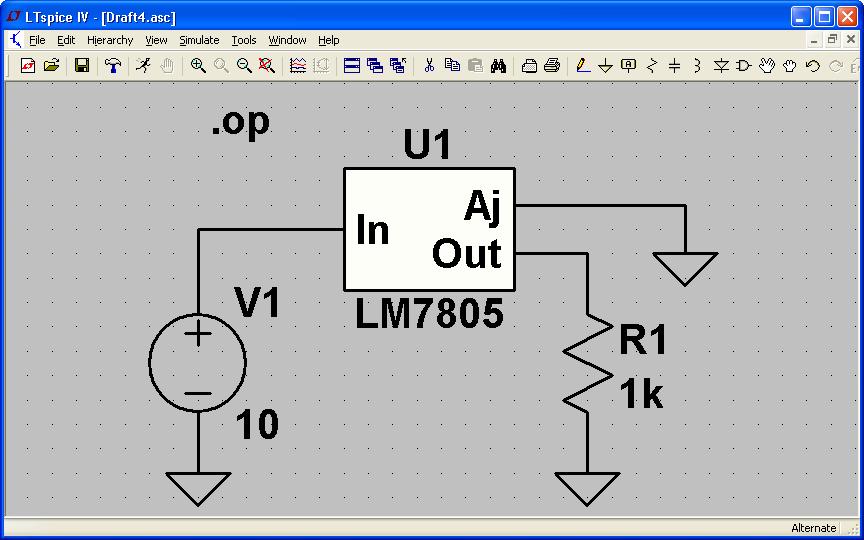Tile windows horizontally
Viewport: 864px width, 540px height.
point(352,66)
